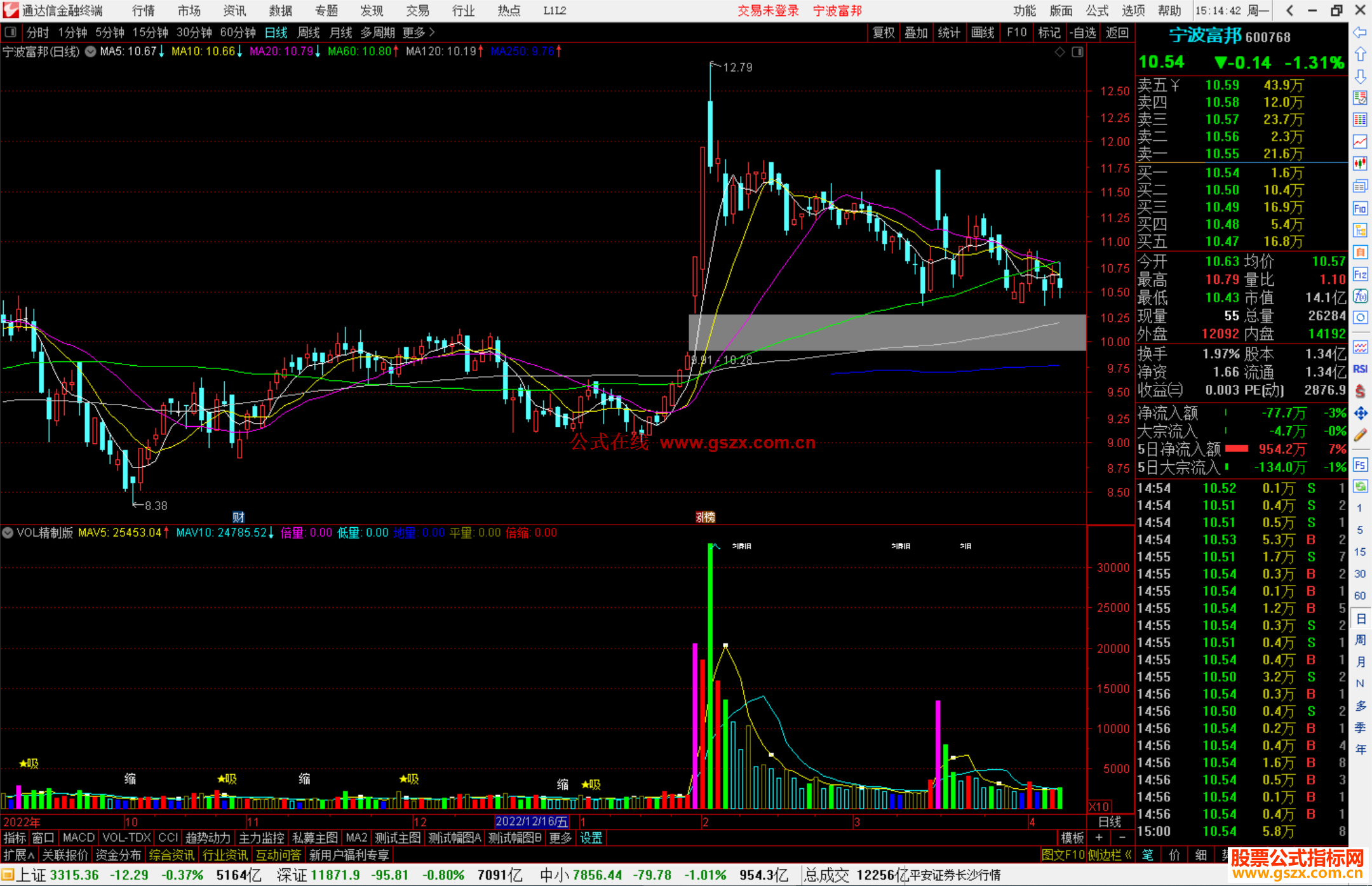Select 5分钟 period
This screenshot has width=1372, height=886.
point(110,32)
